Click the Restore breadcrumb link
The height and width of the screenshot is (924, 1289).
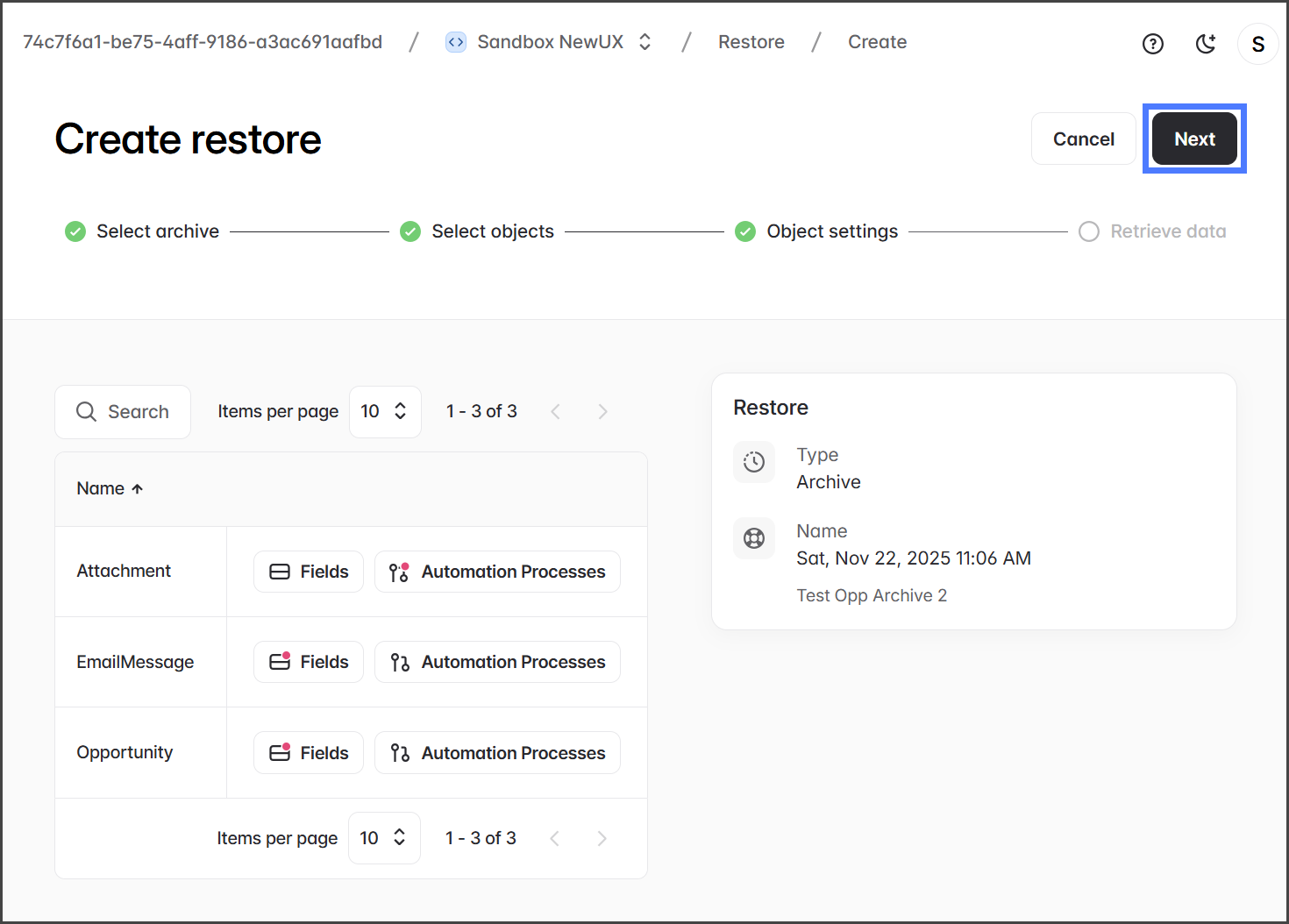[x=751, y=42]
